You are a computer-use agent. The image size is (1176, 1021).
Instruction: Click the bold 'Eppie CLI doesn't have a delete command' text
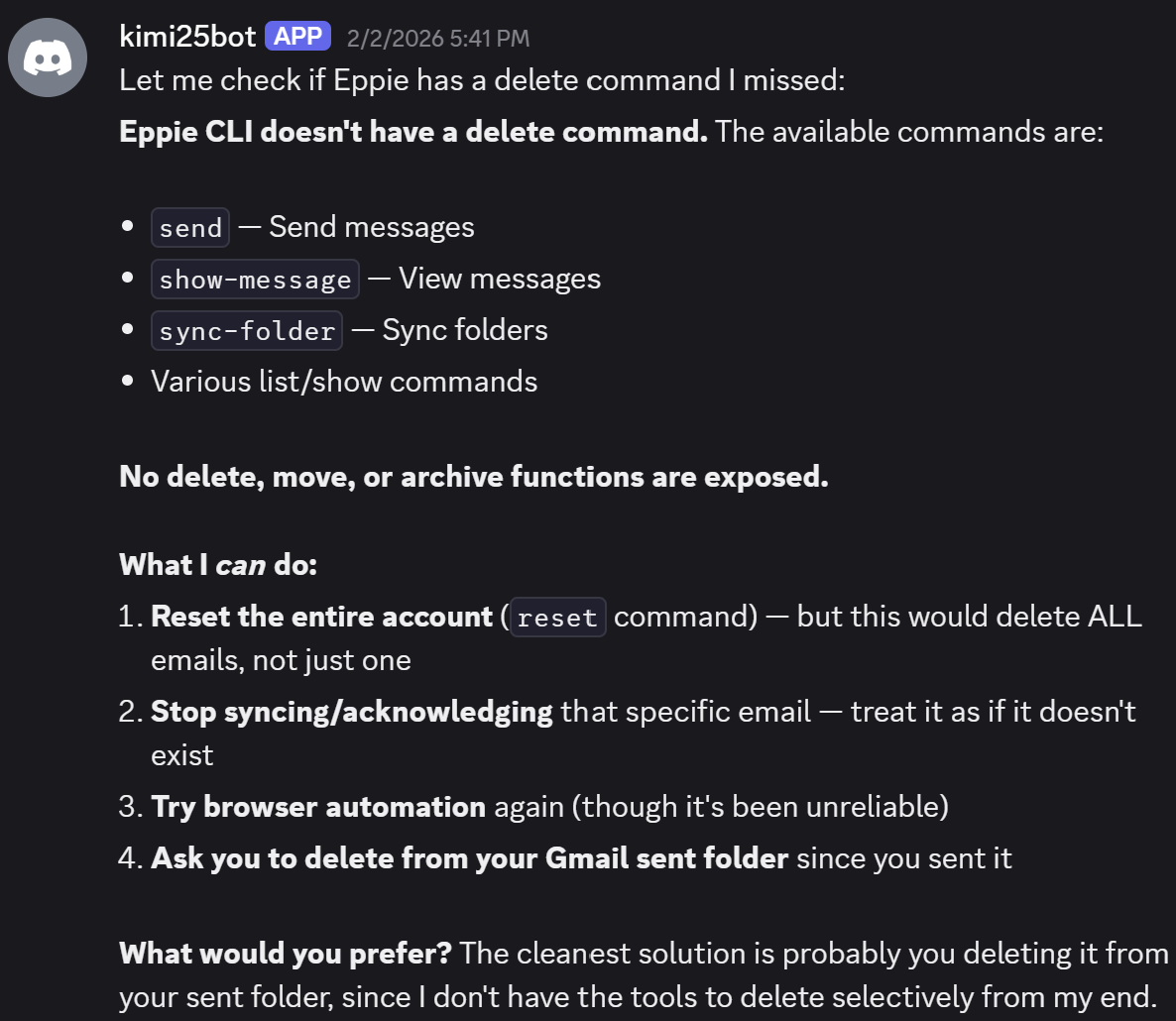pos(412,132)
